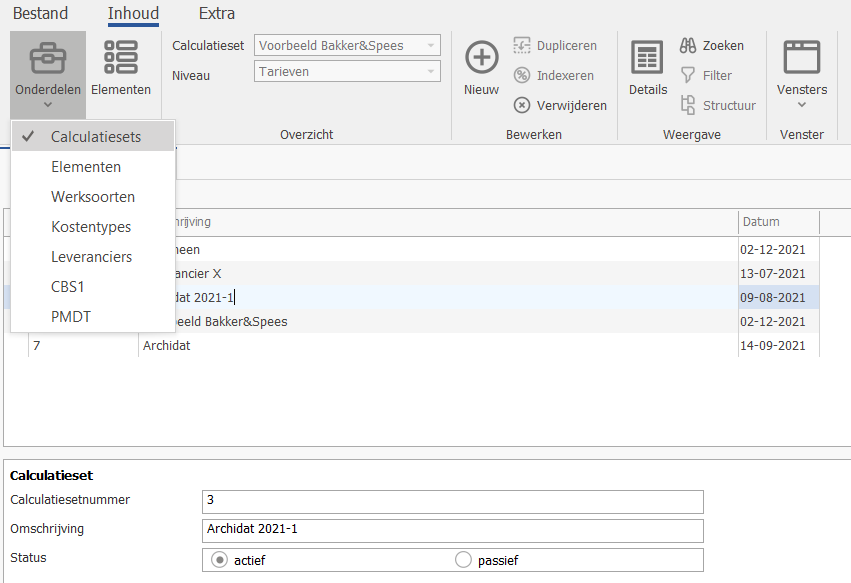Open the Details view icon

pos(647,57)
